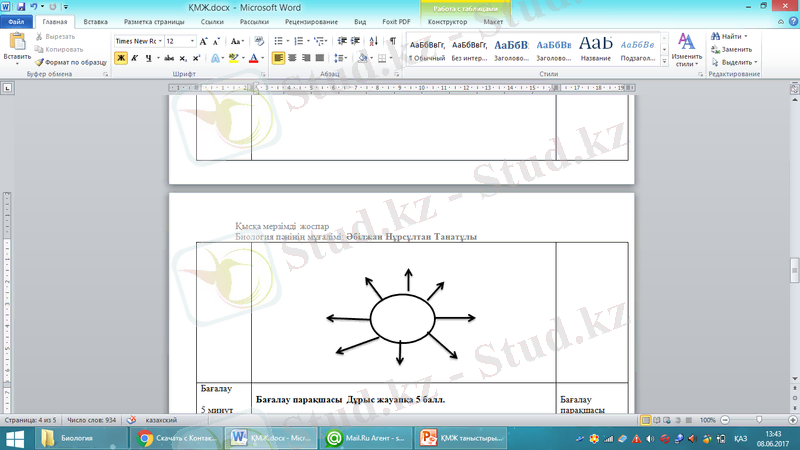Toggle strikethrough text formatting
Screen dimensions: 800x450
click(x=168, y=58)
